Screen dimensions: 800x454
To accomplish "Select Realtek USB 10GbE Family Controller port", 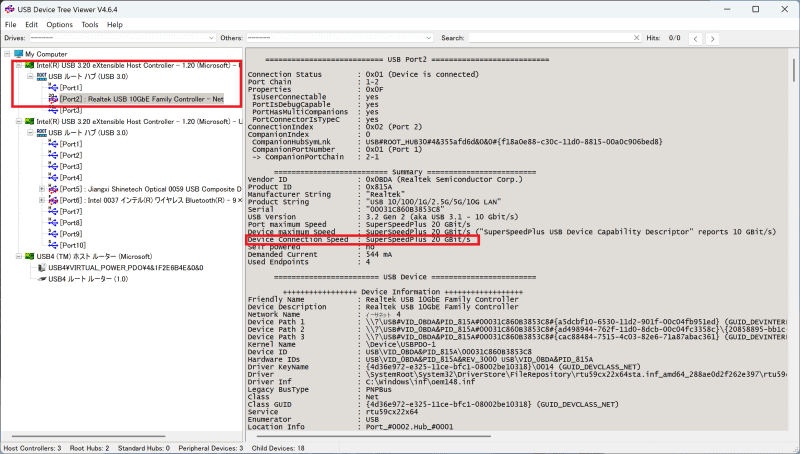I will 141,99.
